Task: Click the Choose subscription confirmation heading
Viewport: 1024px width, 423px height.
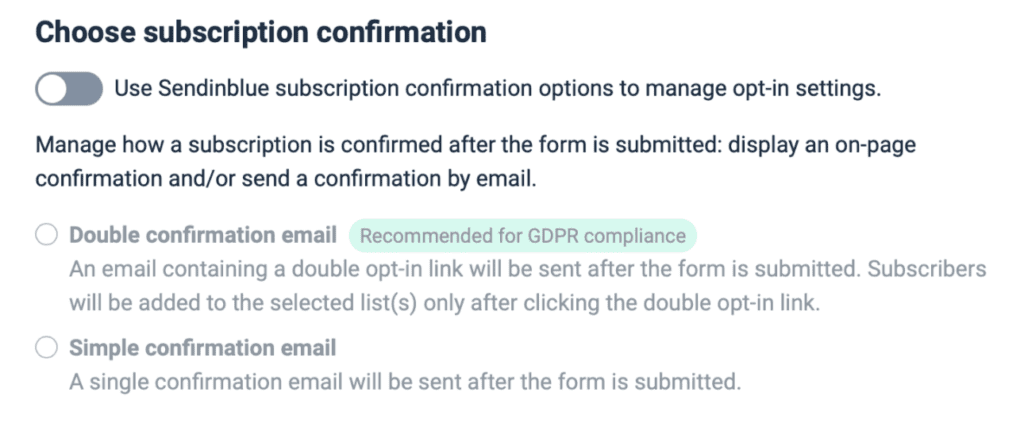Action: (261, 32)
